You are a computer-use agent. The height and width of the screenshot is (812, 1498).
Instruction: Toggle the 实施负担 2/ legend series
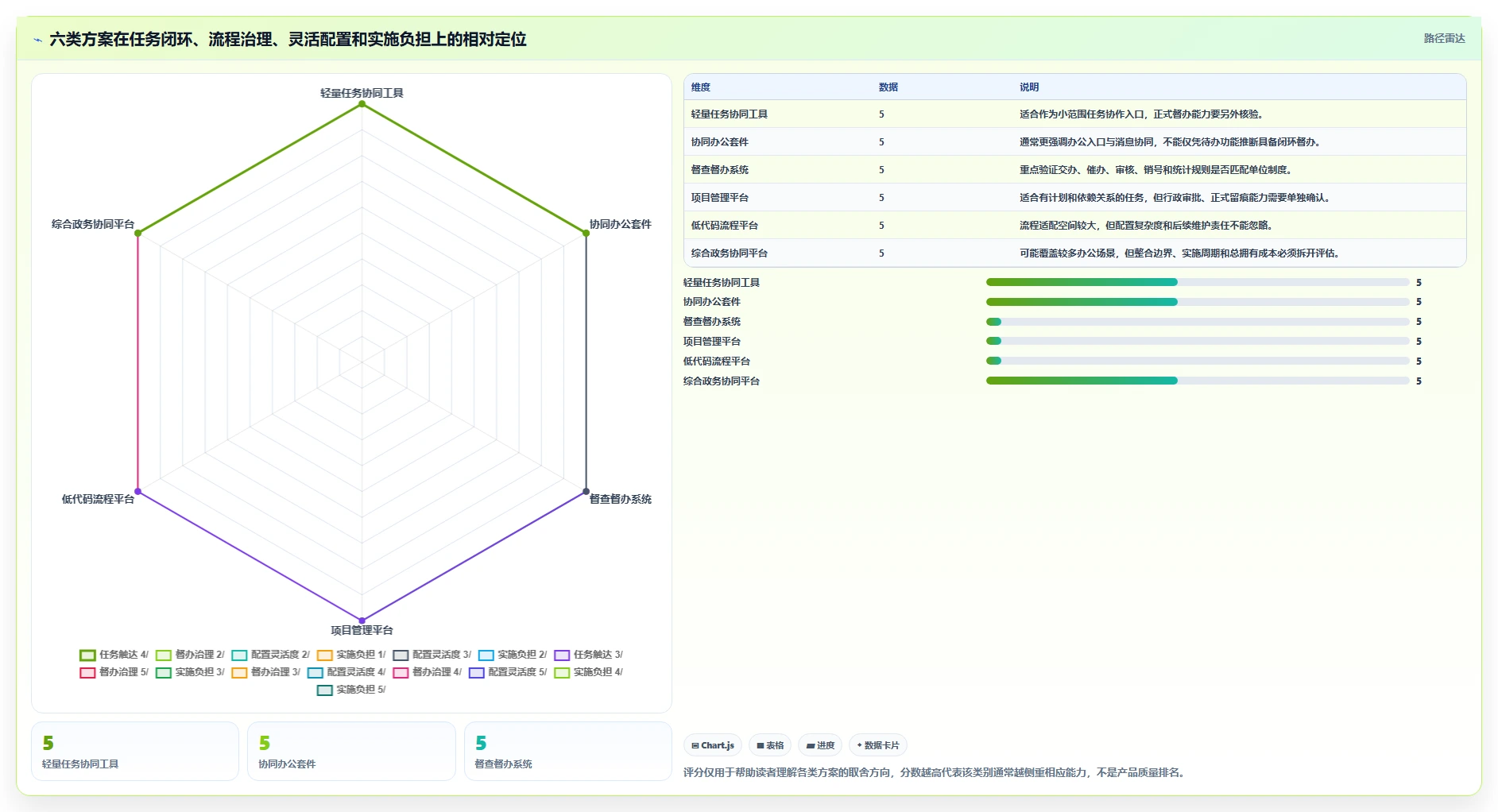[513, 655]
